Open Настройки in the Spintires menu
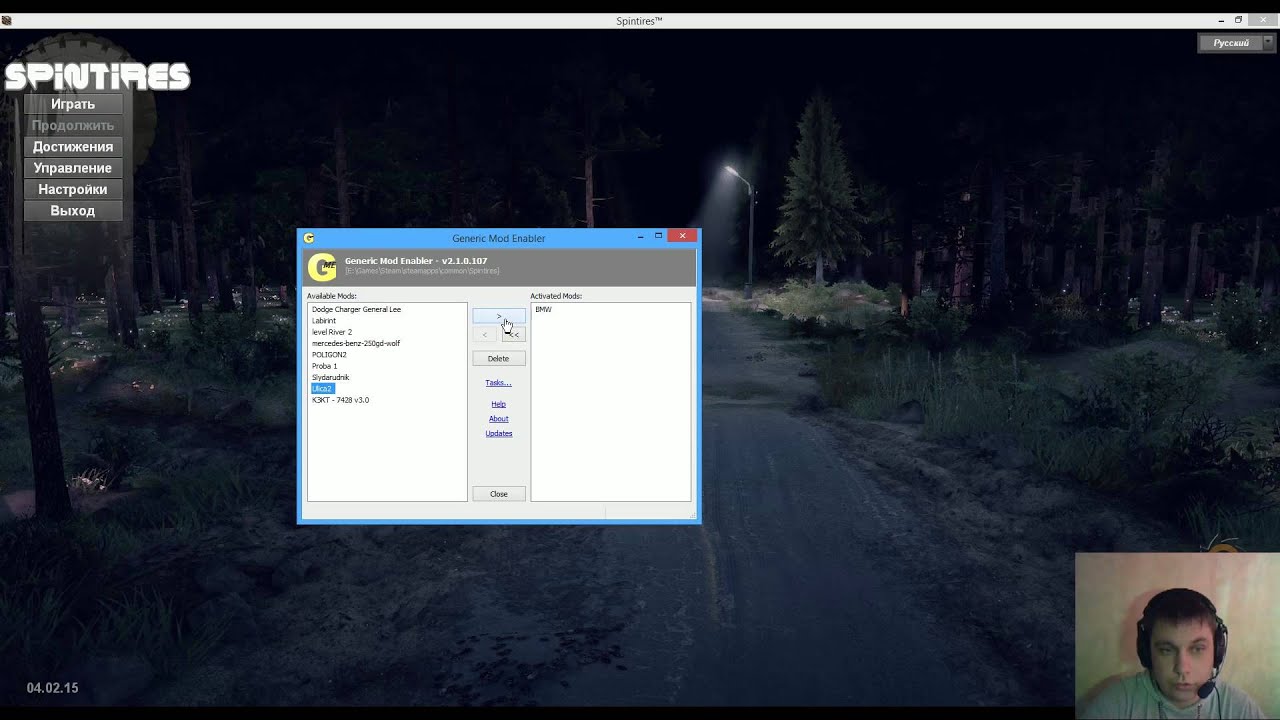 (73, 189)
